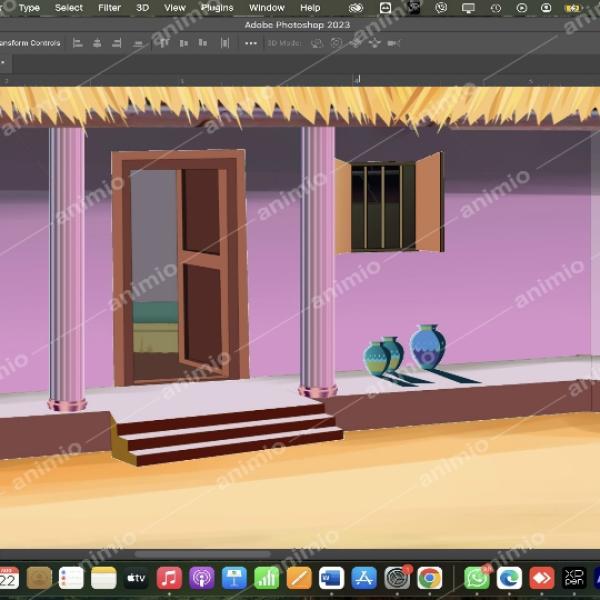Open System Settings from the dock

click(x=397, y=578)
